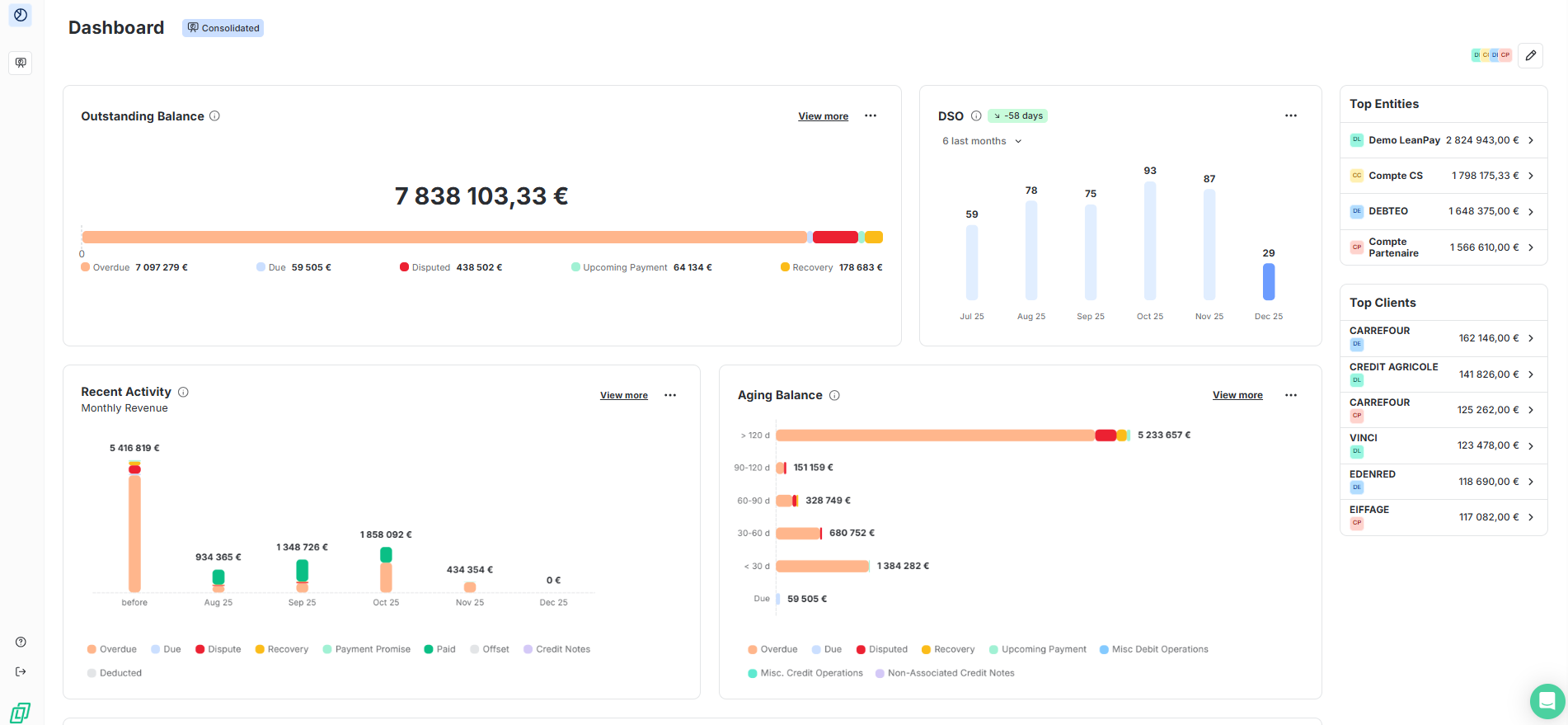This screenshot has height=725, width=1568.
Task: Toggle the Payment Promise legend item
Action: coord(367,649)
